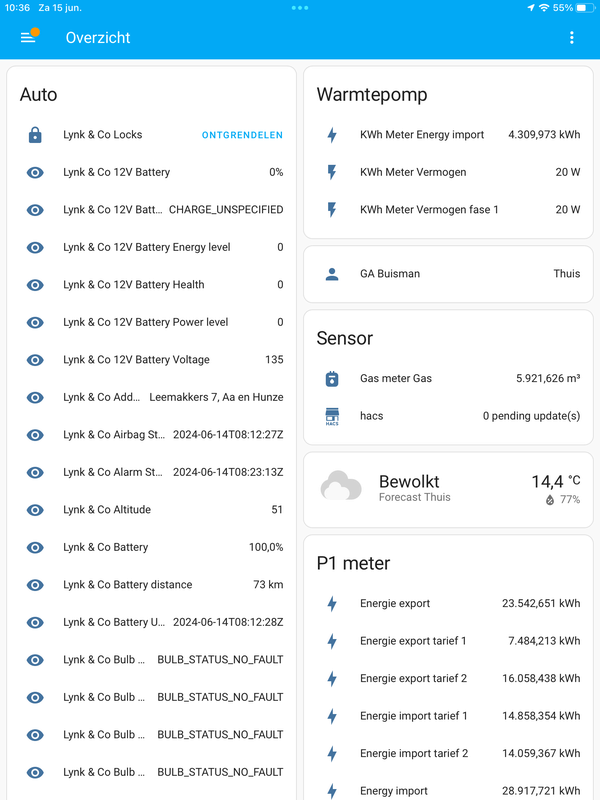Image resolution: width=600 pixels, height=800 pixels.
Task: Tap the battery indicator in the status bar
Action: click(x=586, y=7)
